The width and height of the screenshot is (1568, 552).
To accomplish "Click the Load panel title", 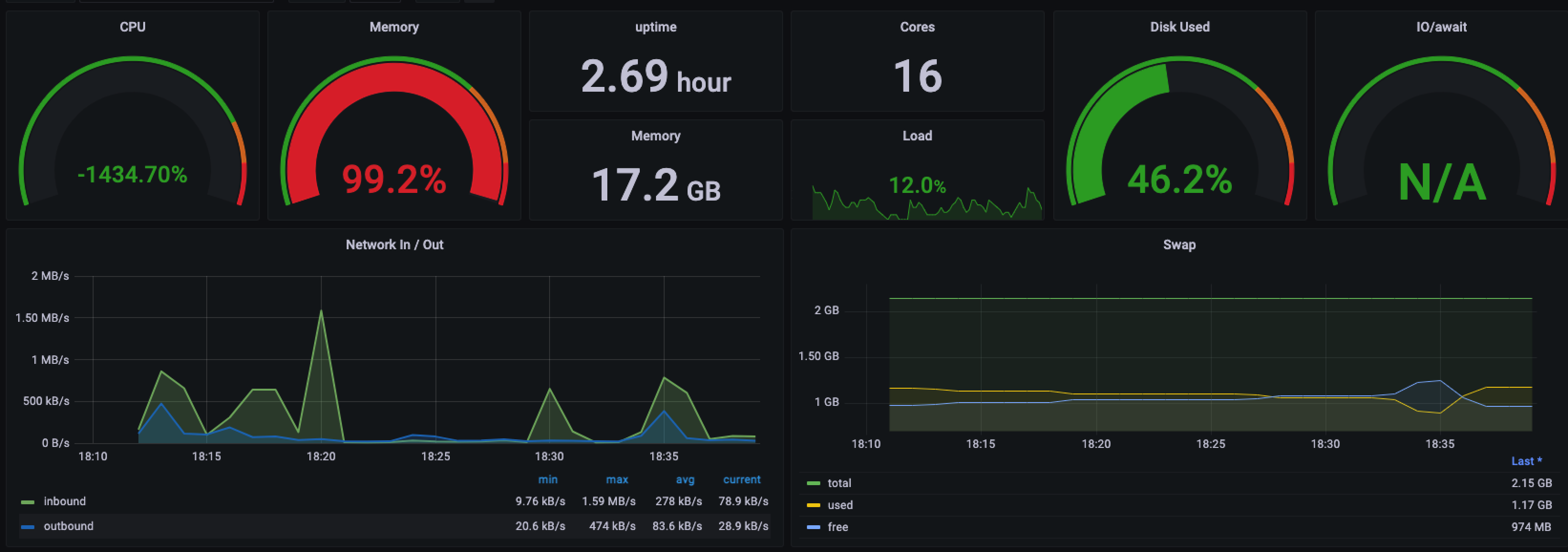I will [917, 136].
